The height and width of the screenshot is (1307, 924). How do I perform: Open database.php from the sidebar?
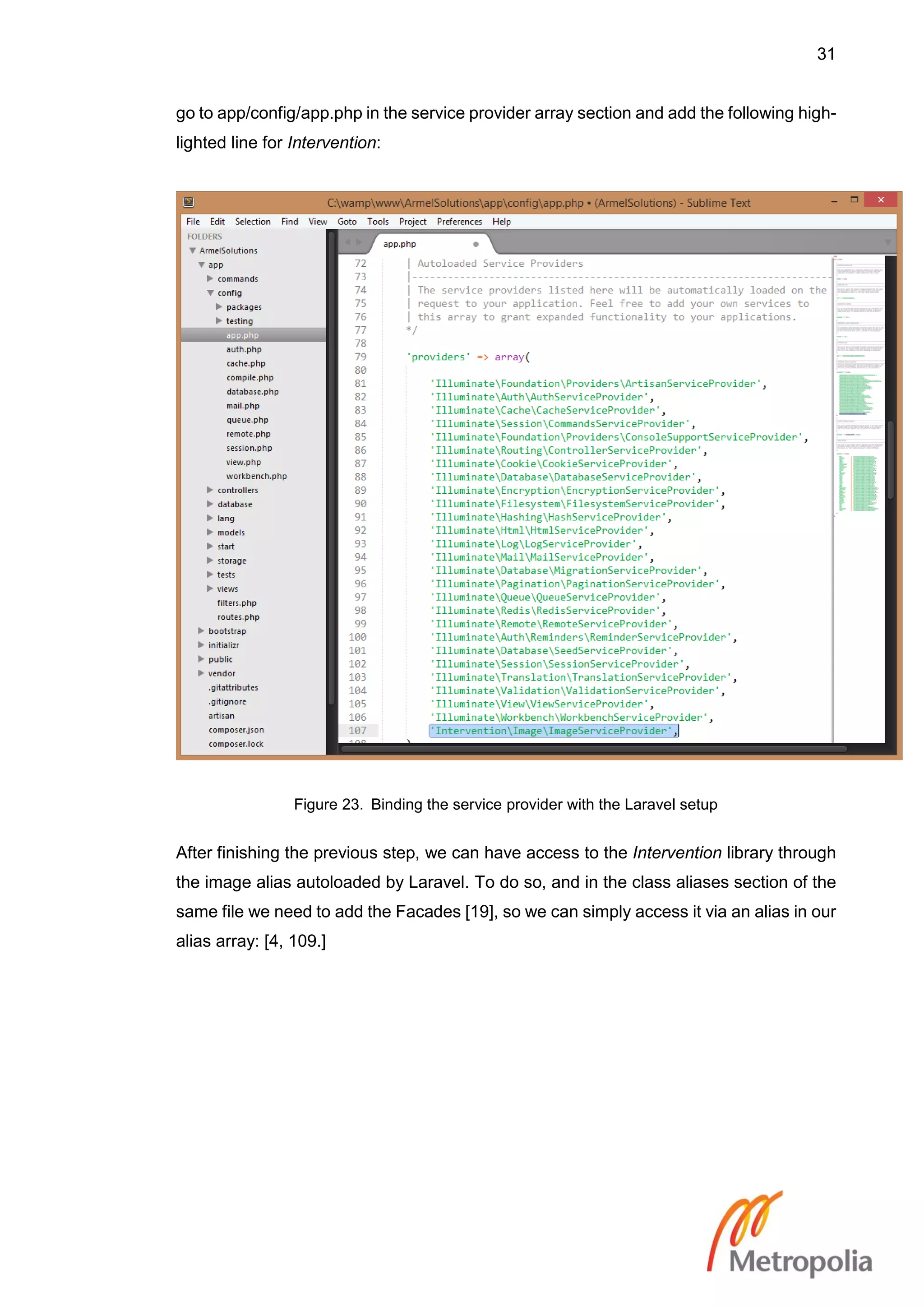click(x=252, y=392)
